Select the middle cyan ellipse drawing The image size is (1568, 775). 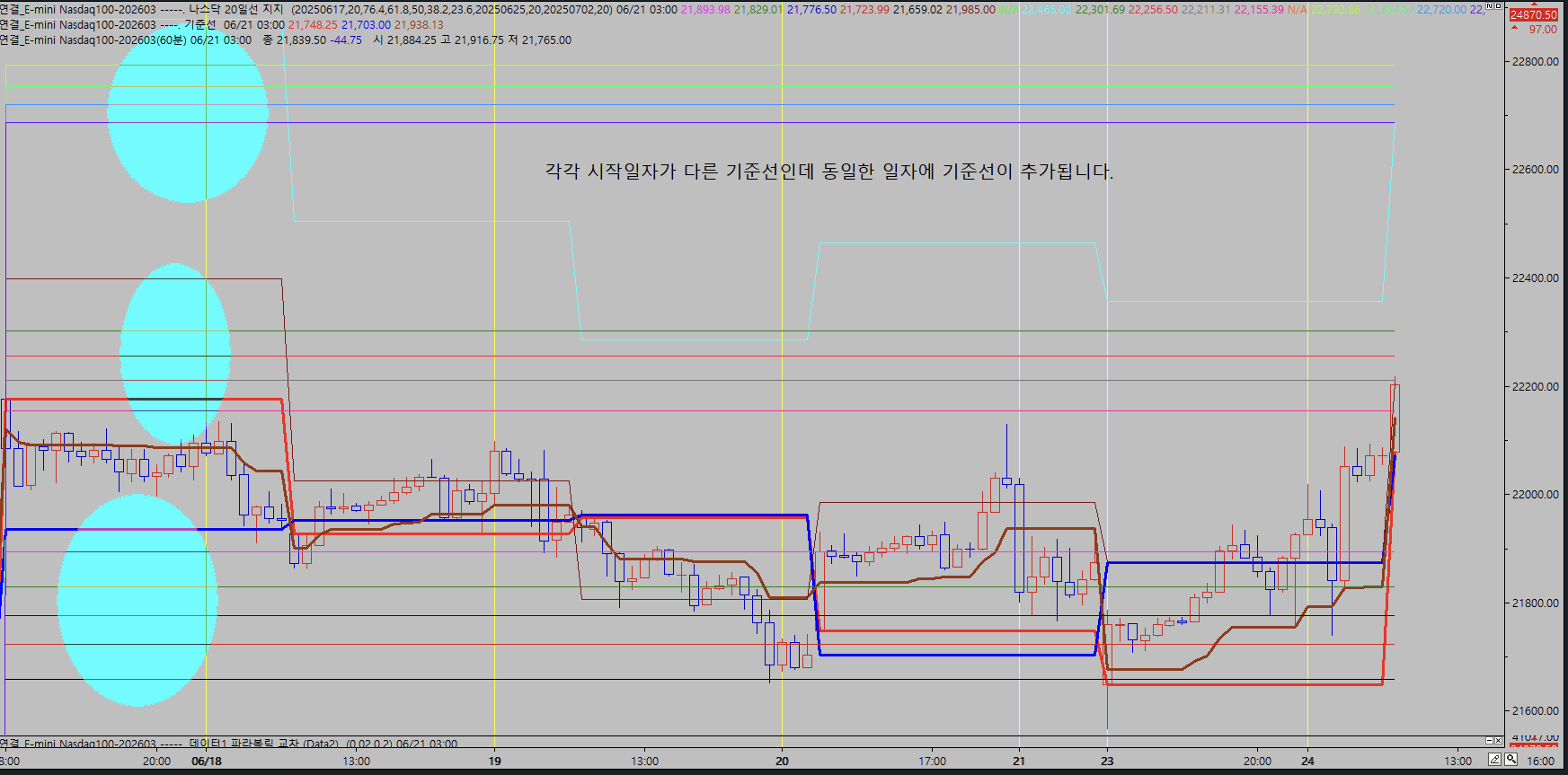coord(175,352)
